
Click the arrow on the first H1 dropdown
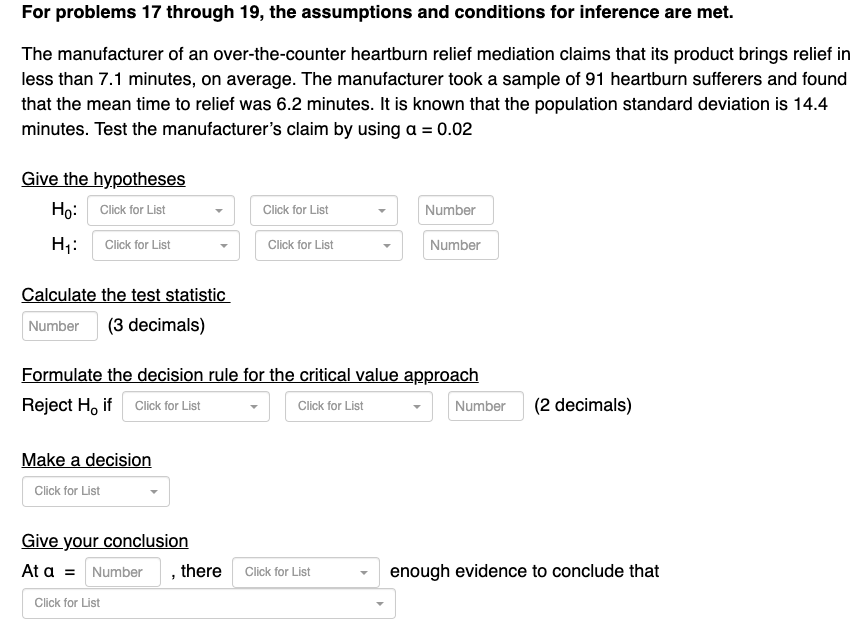click(x=224, y=245)
